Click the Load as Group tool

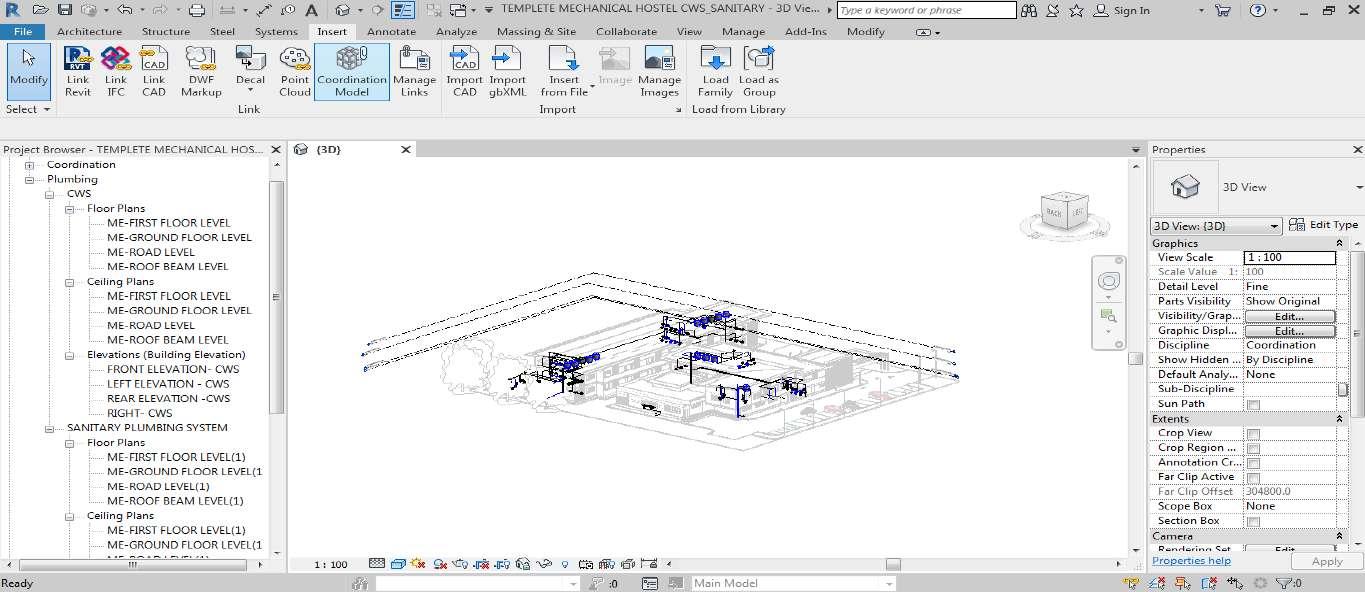click(x=759, y=72)
